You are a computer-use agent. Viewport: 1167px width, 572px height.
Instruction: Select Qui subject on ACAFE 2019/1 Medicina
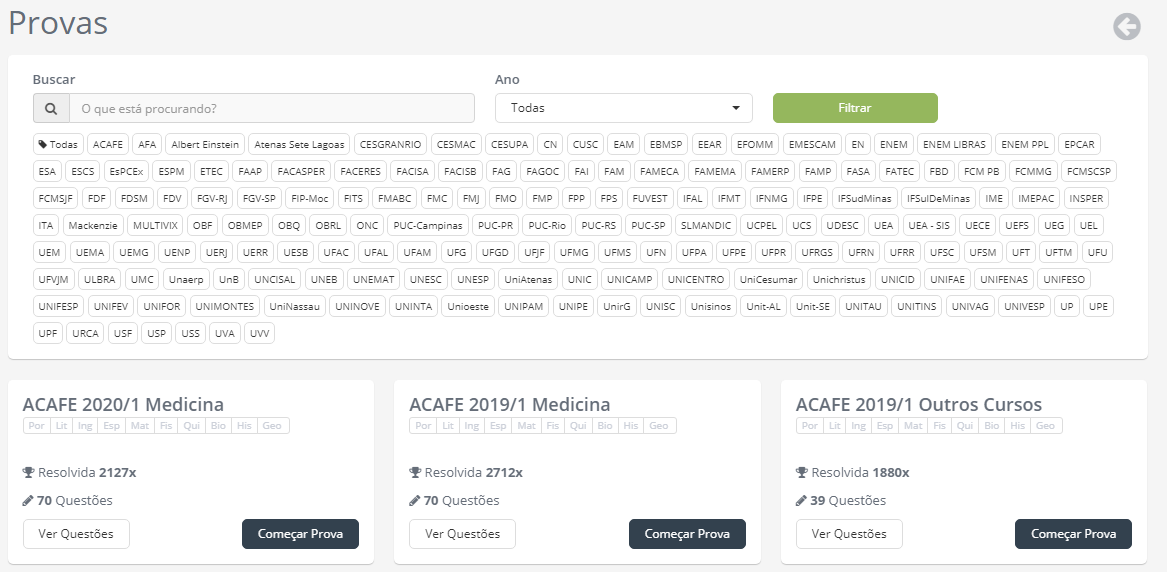click(578, 425)
